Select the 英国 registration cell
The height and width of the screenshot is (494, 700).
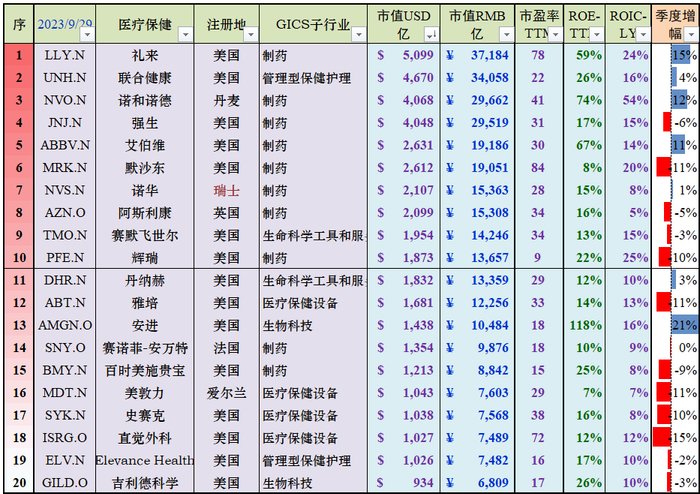pyautogui.click(x=226, y=213)
